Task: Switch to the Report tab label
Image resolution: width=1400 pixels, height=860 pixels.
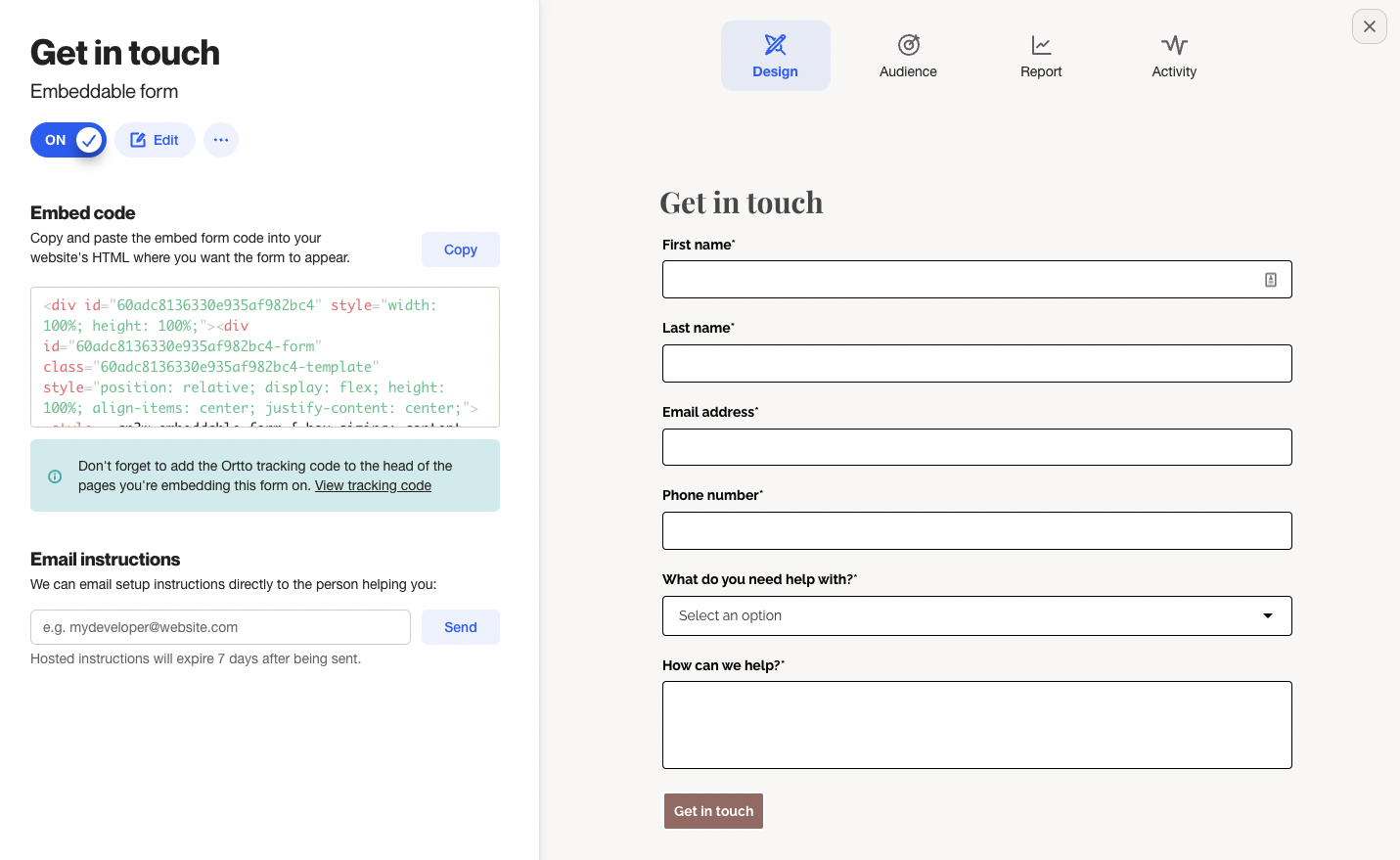Action: point(1041,72)
